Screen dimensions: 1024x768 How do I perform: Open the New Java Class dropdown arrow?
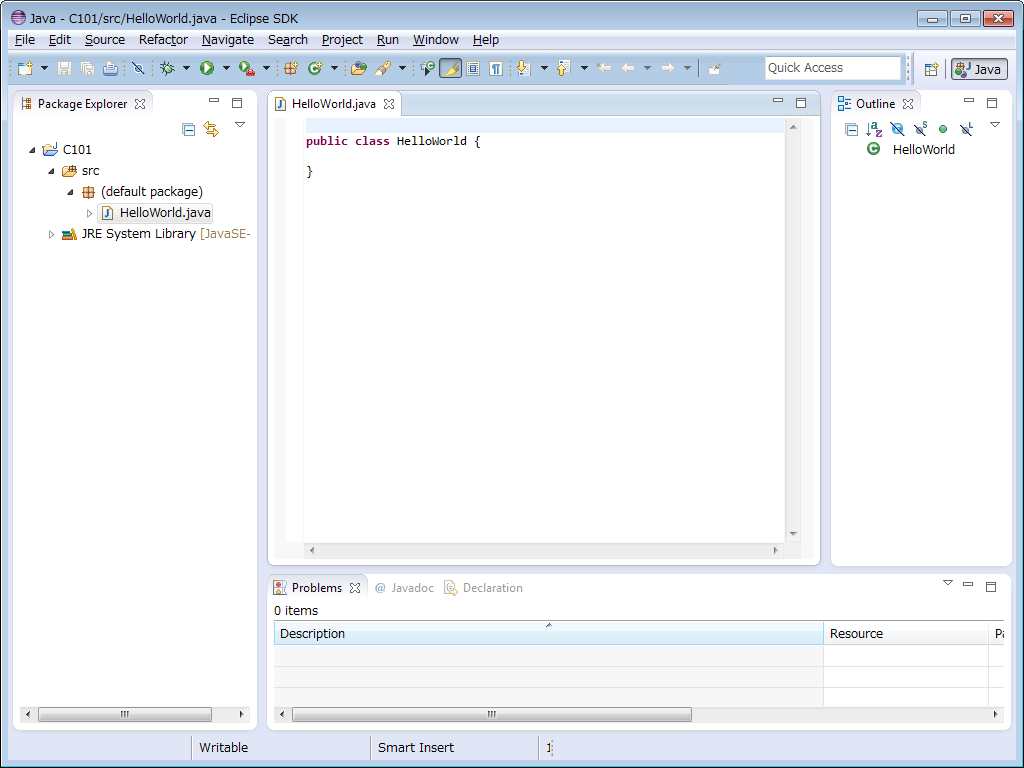click(x=334, y=68)
